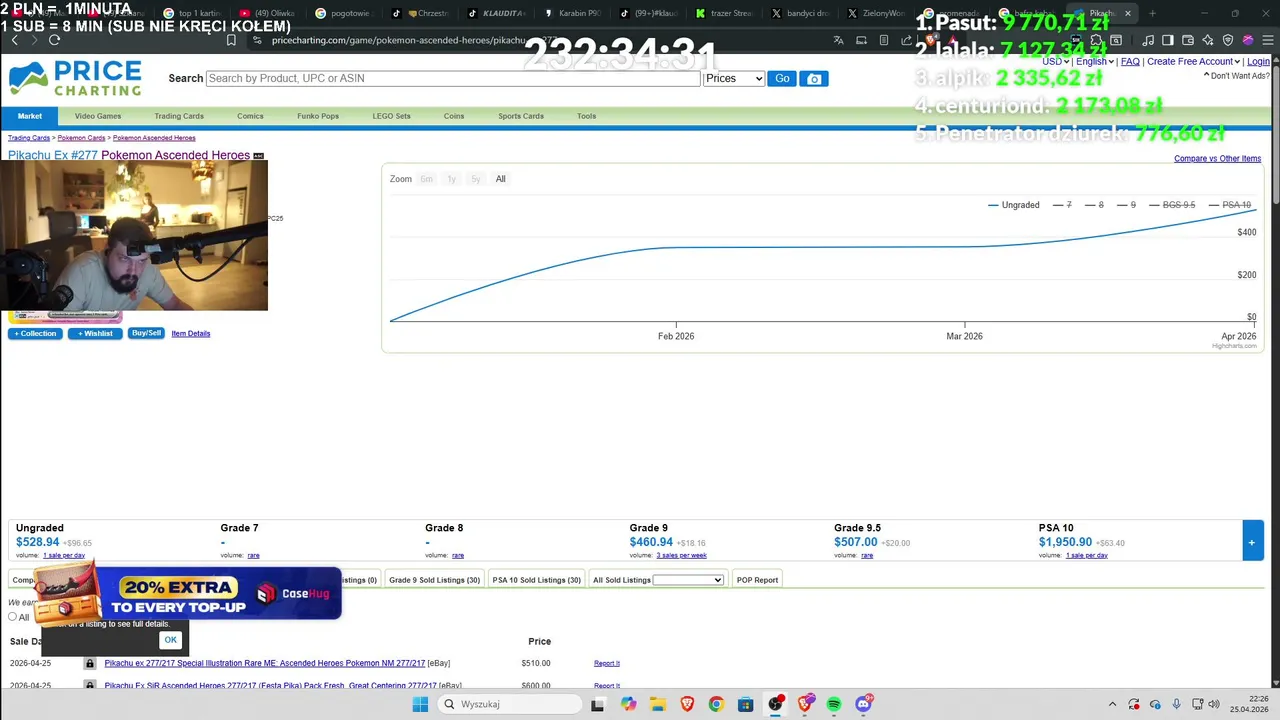Image resolution: width=1280 pixels, height=720 pixels.
Task: Open the Brave icon with the notification badge
Action: coord(805,704)
